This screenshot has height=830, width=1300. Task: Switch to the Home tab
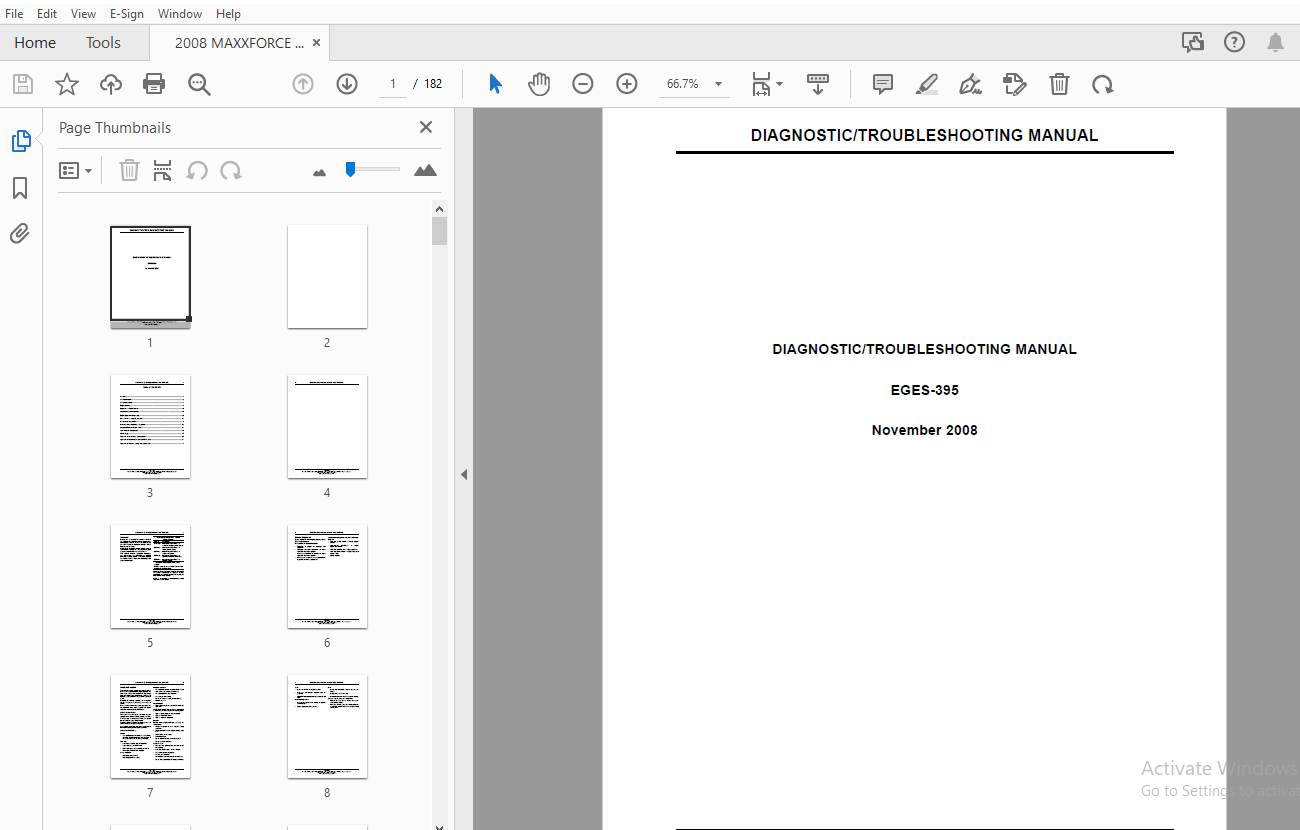[x=35, y=42]
